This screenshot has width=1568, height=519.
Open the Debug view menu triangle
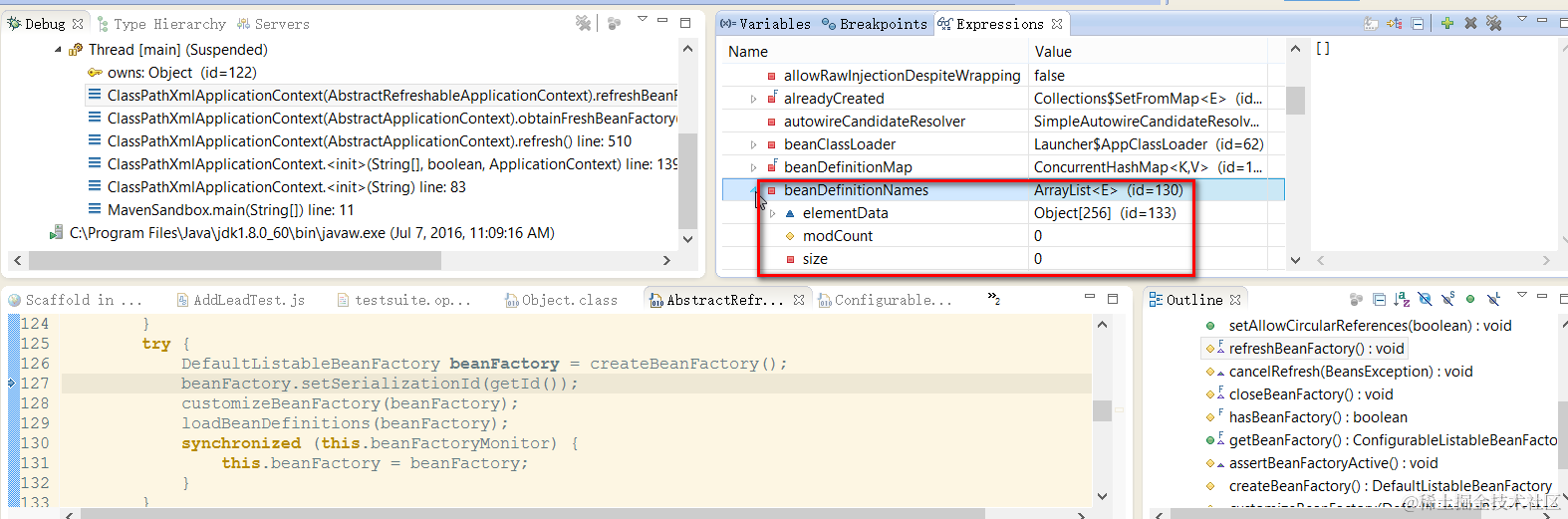643,20
